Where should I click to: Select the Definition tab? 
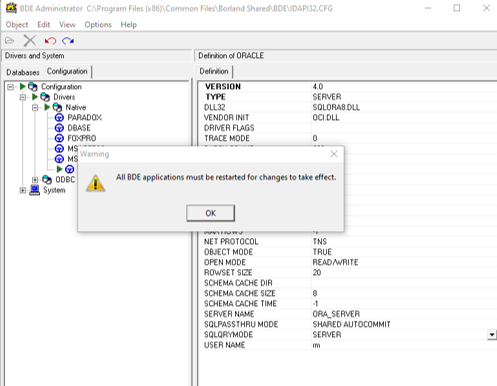pyautogui.click(x=214, y=71)
